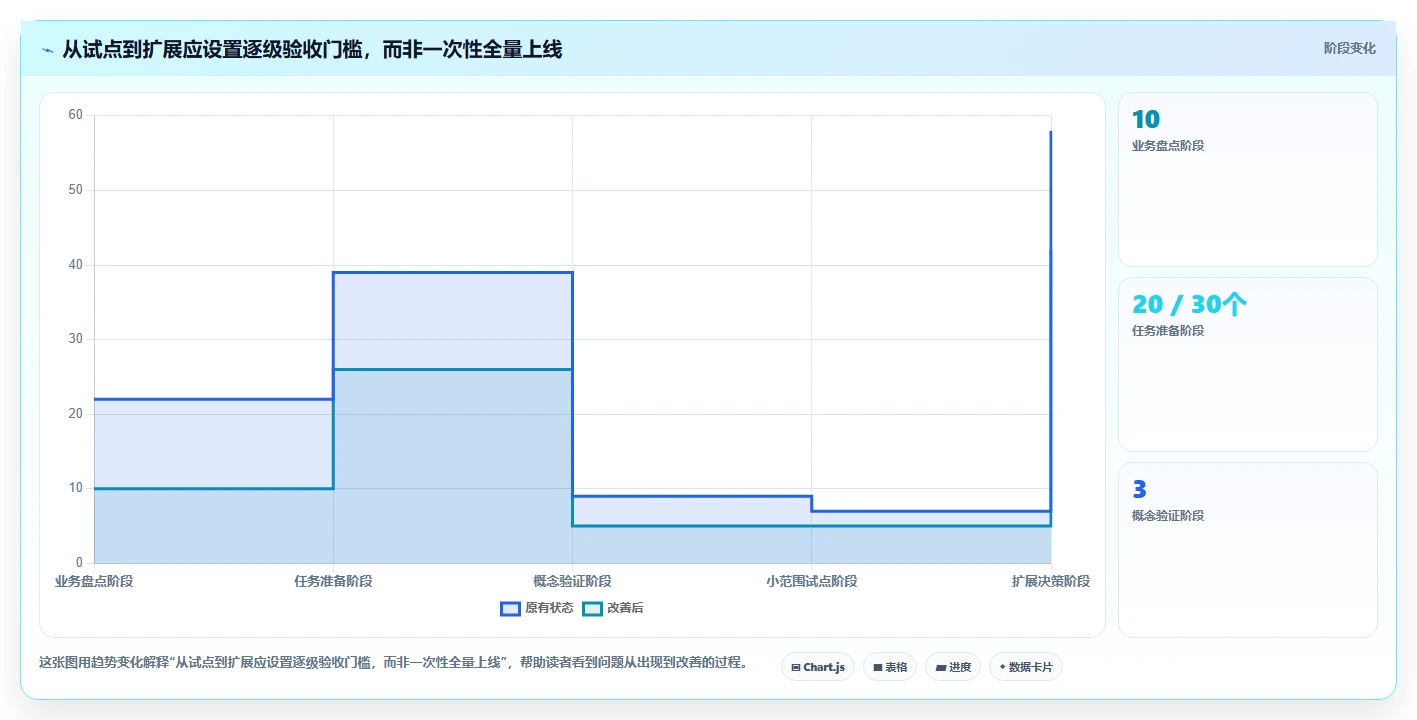Select the Chart.js chip
Screen dimensions: 1417x720
pyautogui.click(x=818, y=667)
